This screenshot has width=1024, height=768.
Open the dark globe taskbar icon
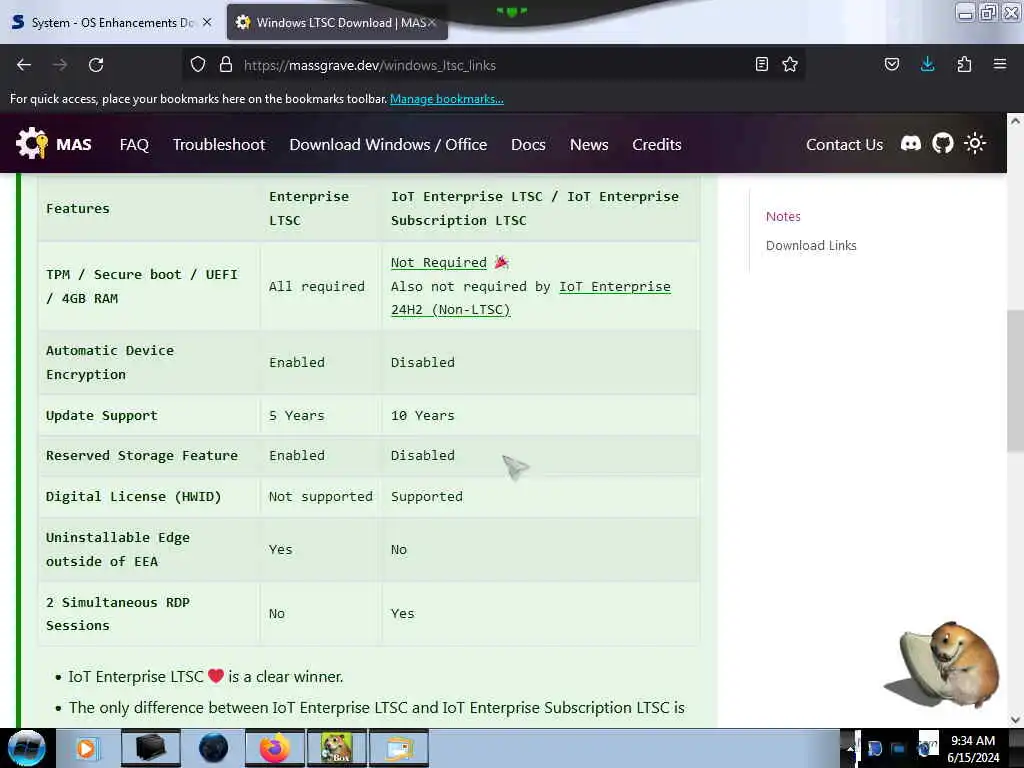tap(213, 748)
